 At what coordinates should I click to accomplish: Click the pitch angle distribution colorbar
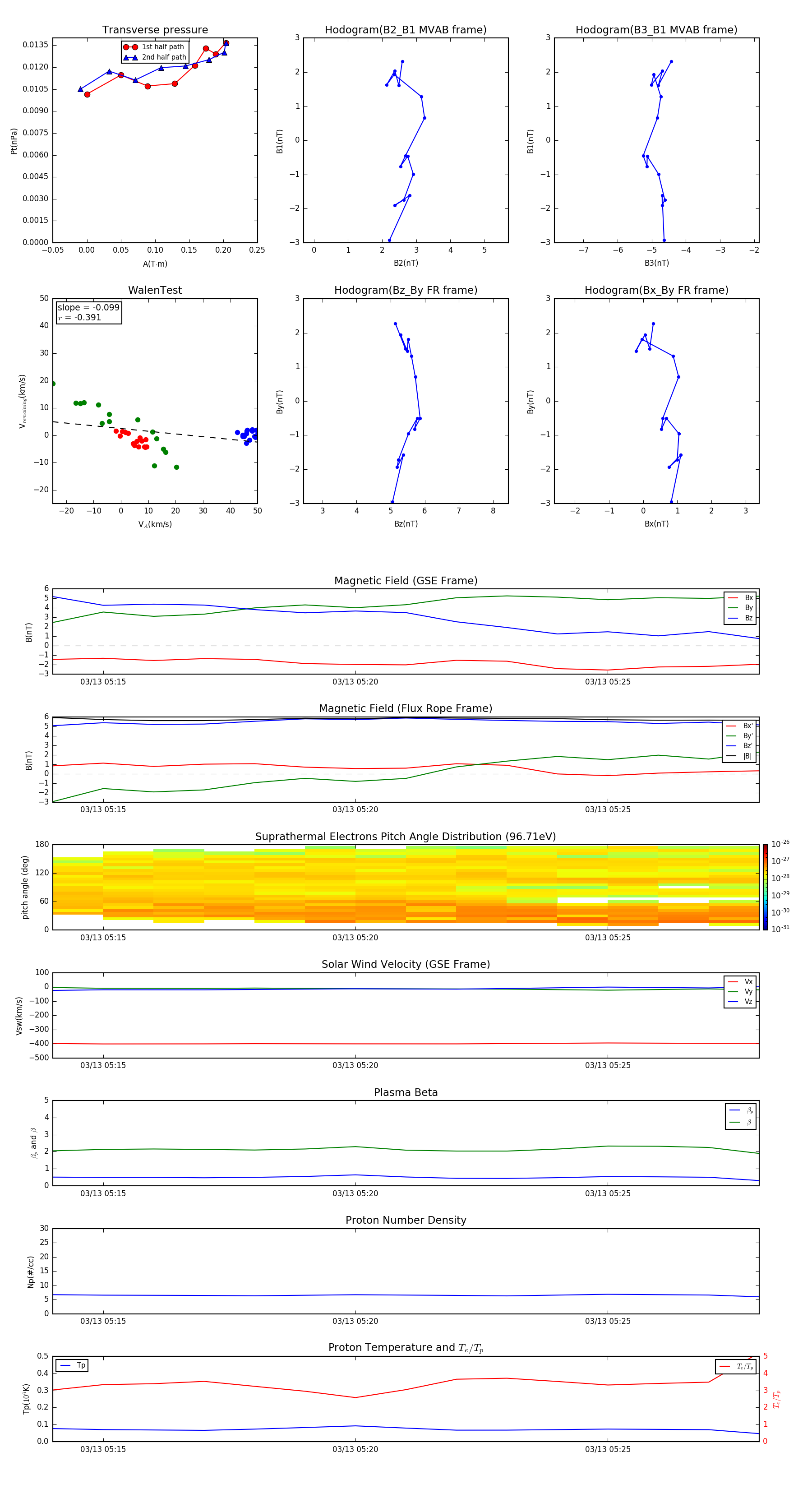pos(765,887)
